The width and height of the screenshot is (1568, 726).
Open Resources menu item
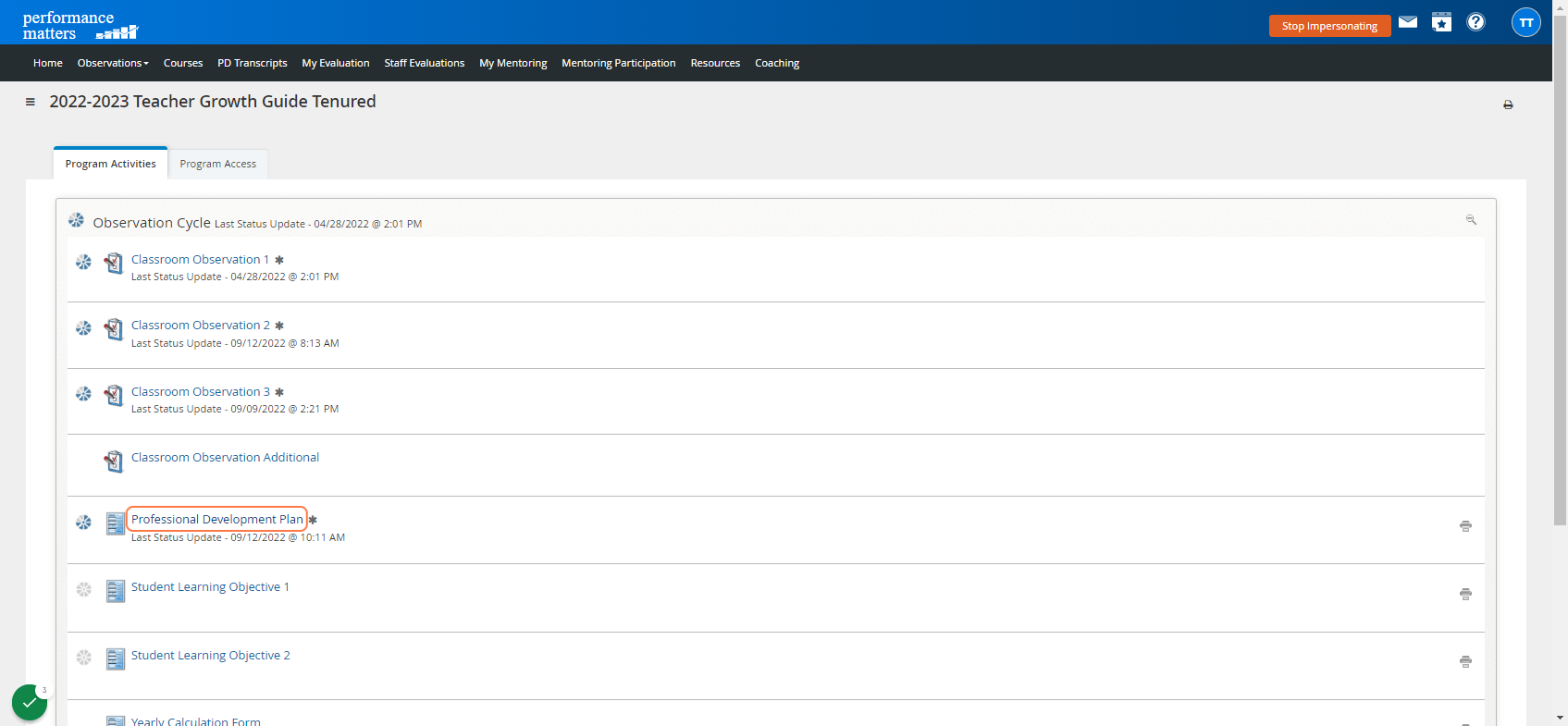click(715, 63)
